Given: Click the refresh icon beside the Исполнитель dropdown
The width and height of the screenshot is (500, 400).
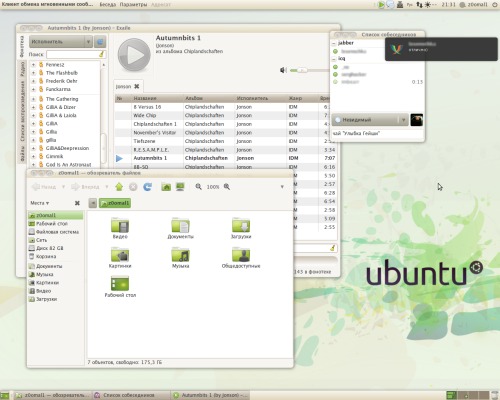Looking at the screenshot, I should click(100, 42).
